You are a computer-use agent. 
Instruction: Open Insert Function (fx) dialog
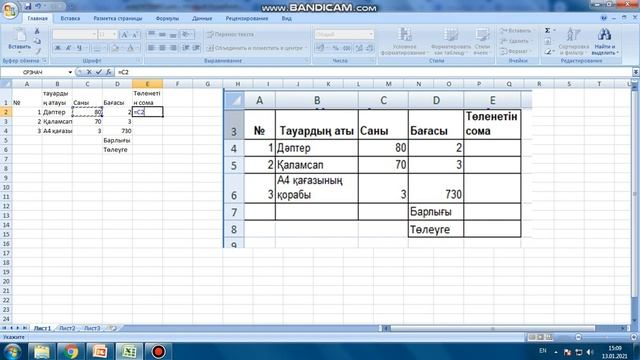pos(109,72)
